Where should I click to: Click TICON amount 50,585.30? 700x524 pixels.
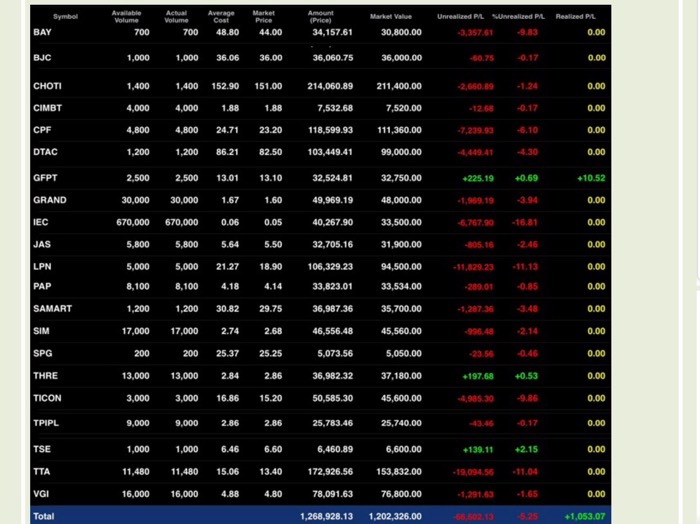pyautogui.click(x=333, y=398)
